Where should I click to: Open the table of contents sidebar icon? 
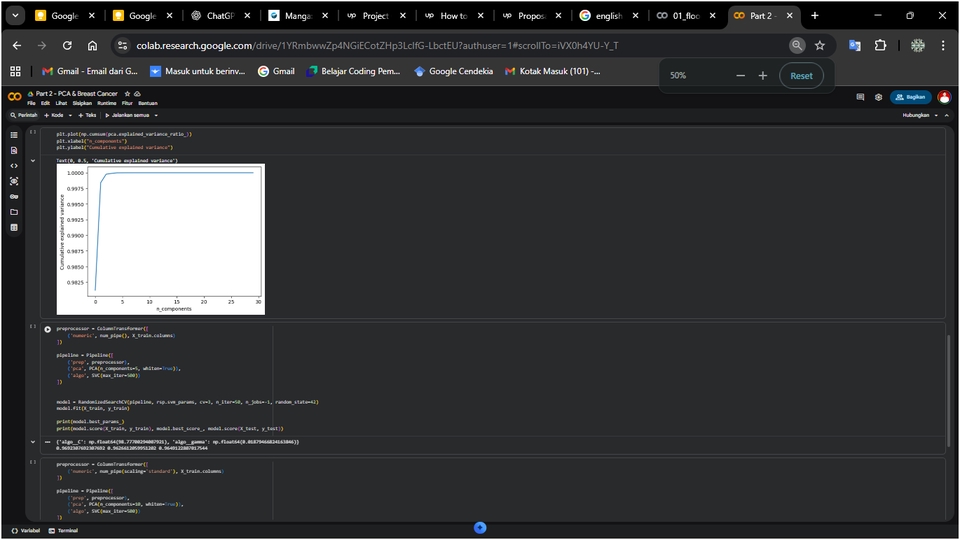[14, 134]
